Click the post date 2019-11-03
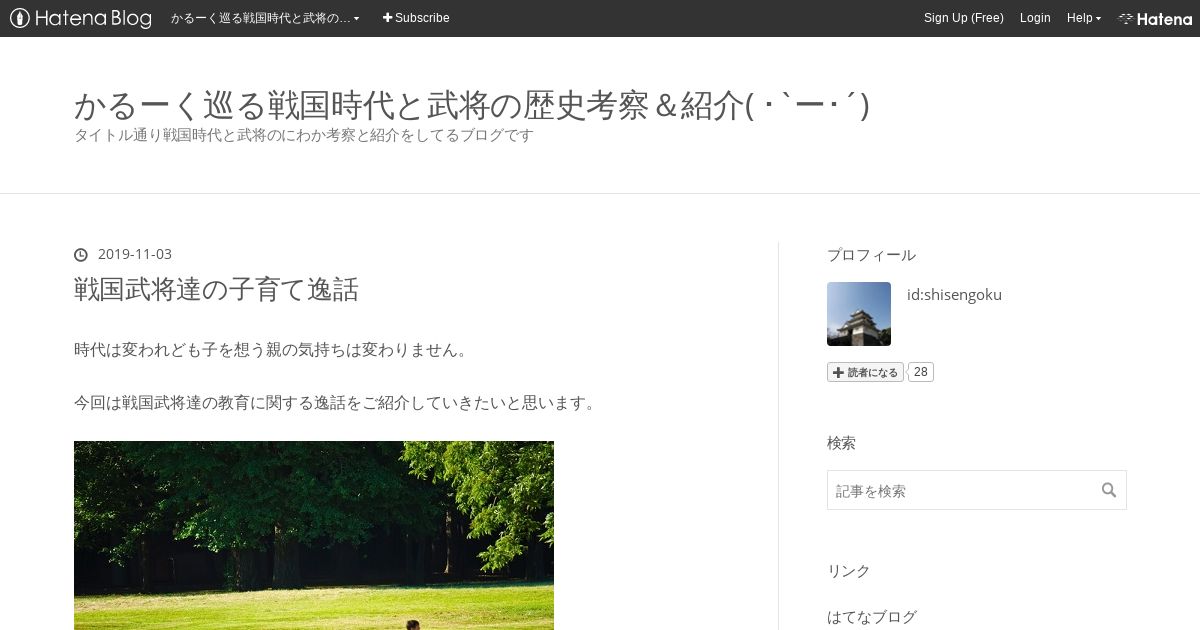Image resolution: width=1200 pixels, height=630 pixels. coord(135,254)
